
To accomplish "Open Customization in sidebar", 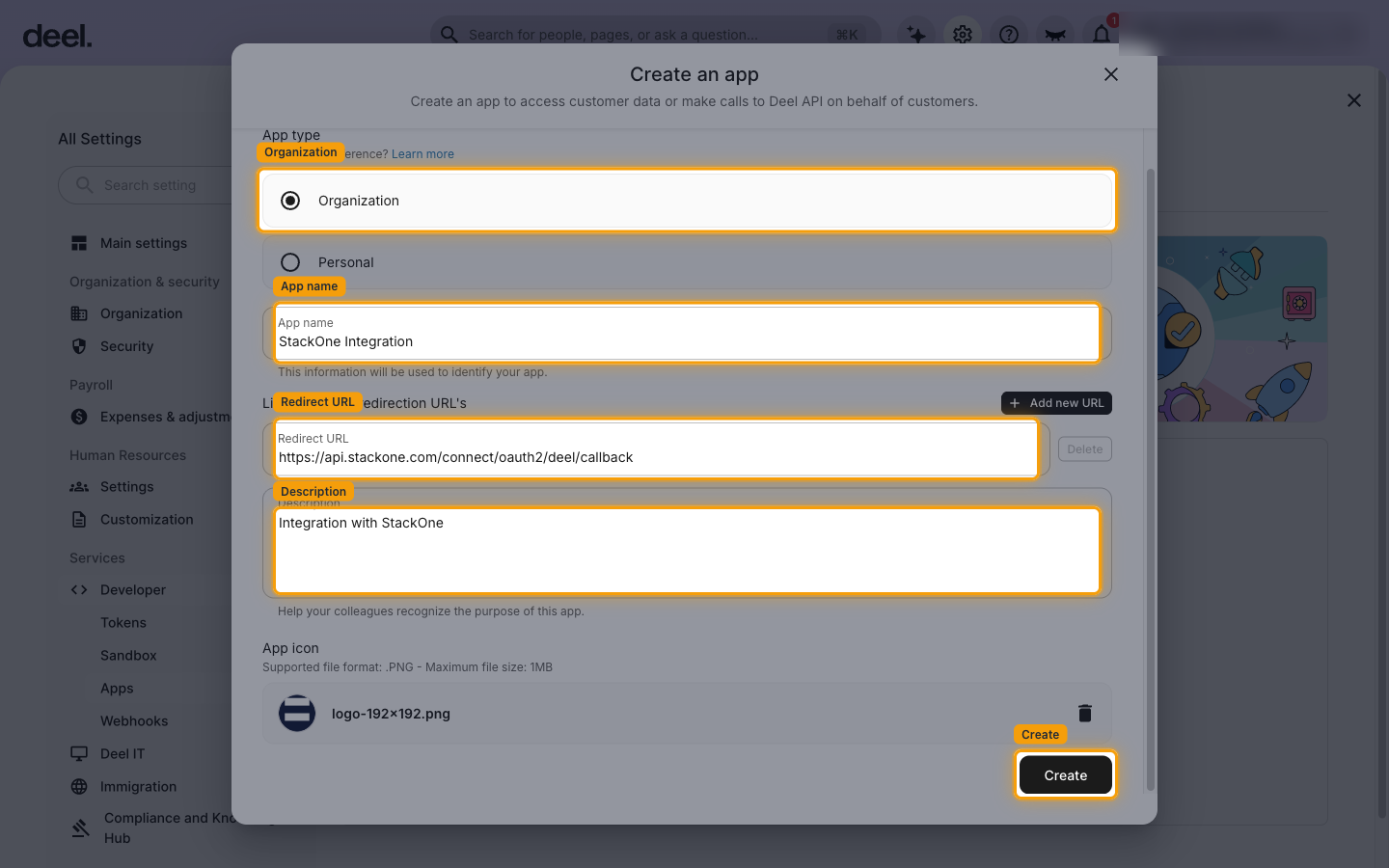I will pyautogui.click(x=147, y=519).
